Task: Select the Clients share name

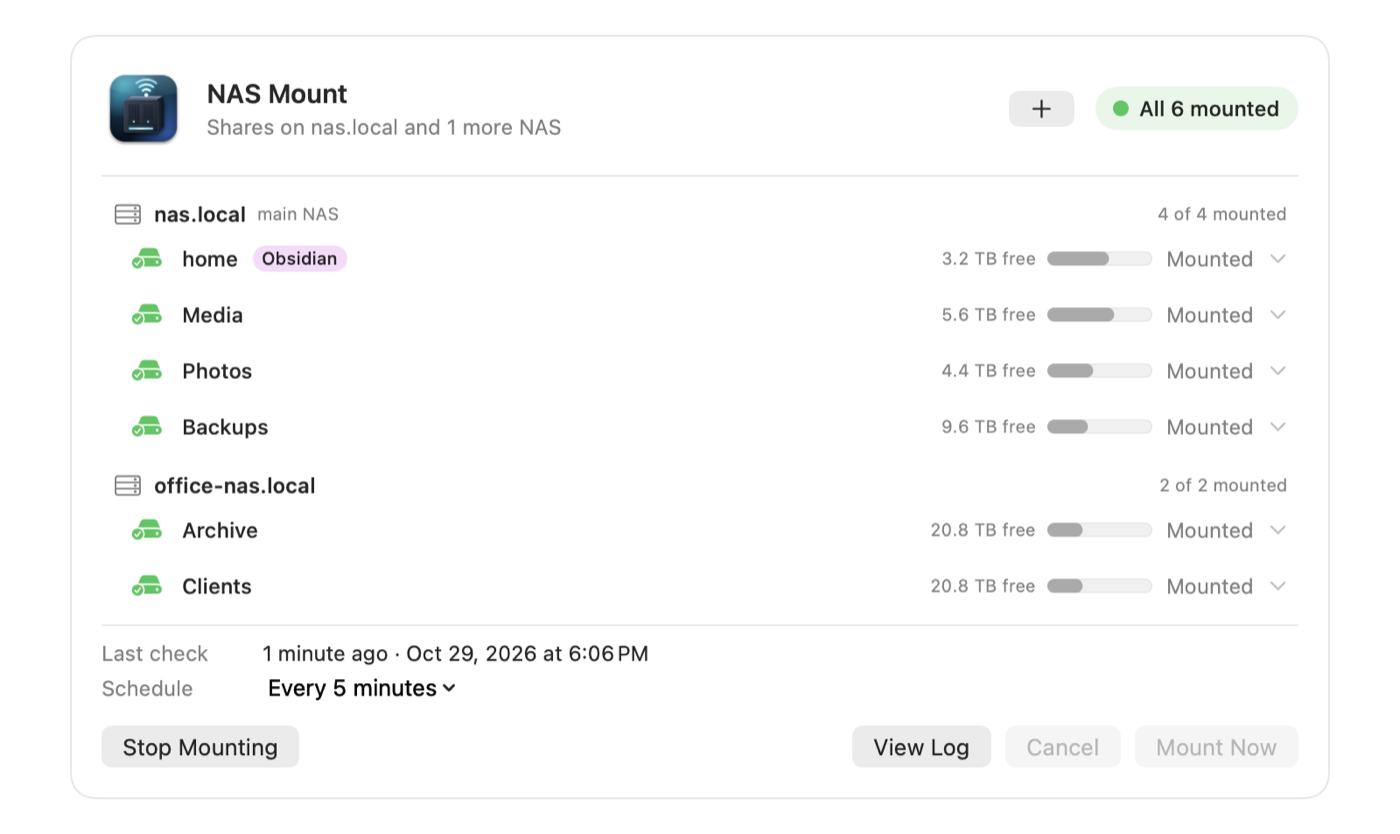Action: [x=217, y=586]
